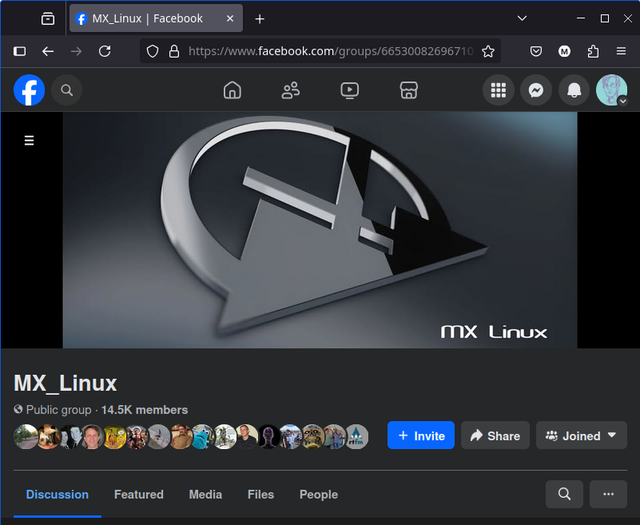Viewport: 640px width, 525px height.
Task: Open the Extensions puzzle icon
Action: tap(593, 51)
